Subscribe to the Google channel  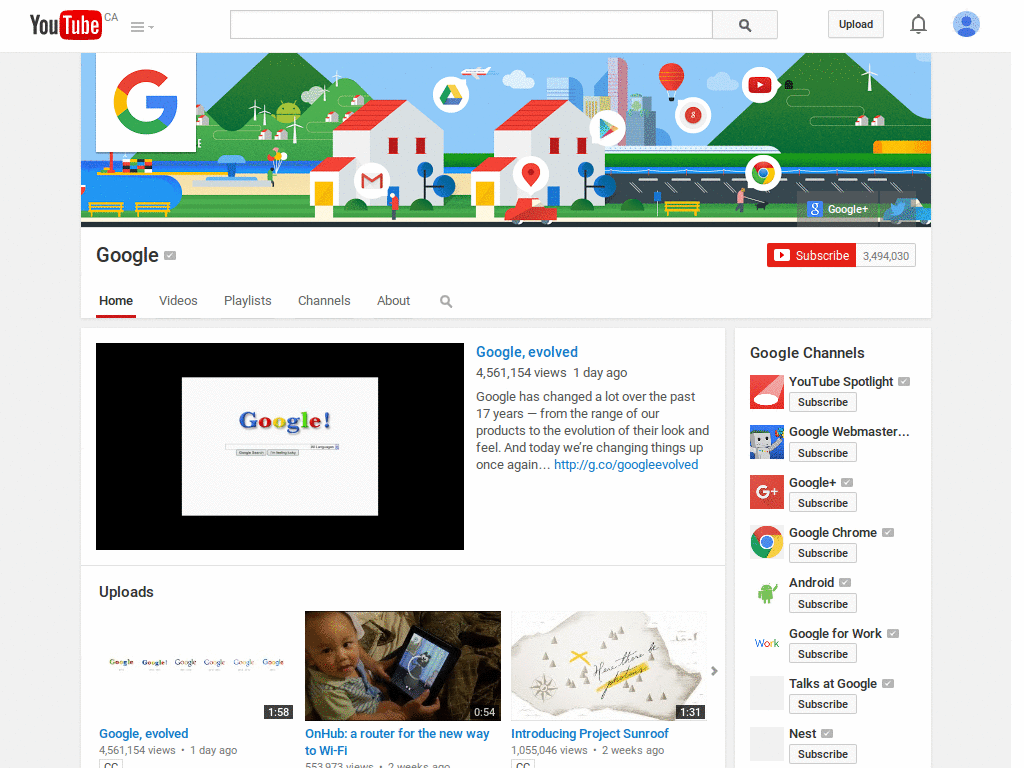(811, 255)
